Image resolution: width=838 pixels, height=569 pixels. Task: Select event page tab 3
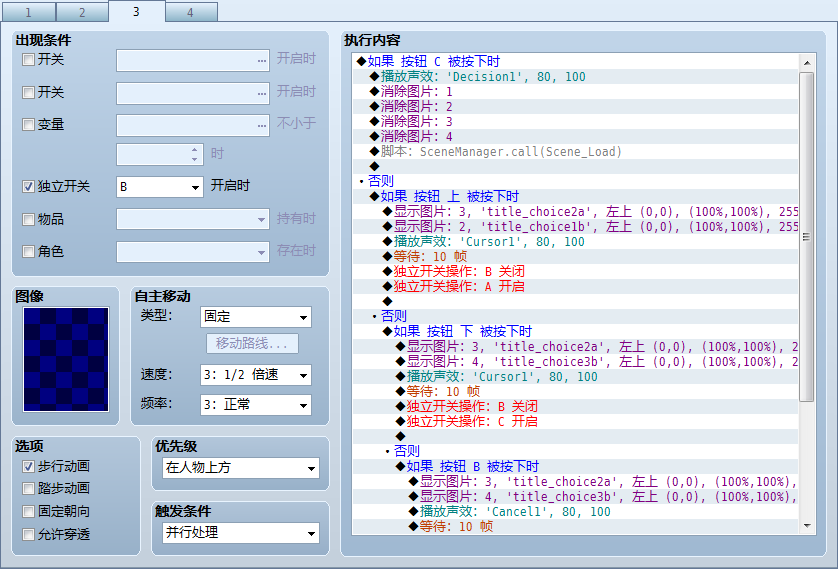(x=136, y=11)
